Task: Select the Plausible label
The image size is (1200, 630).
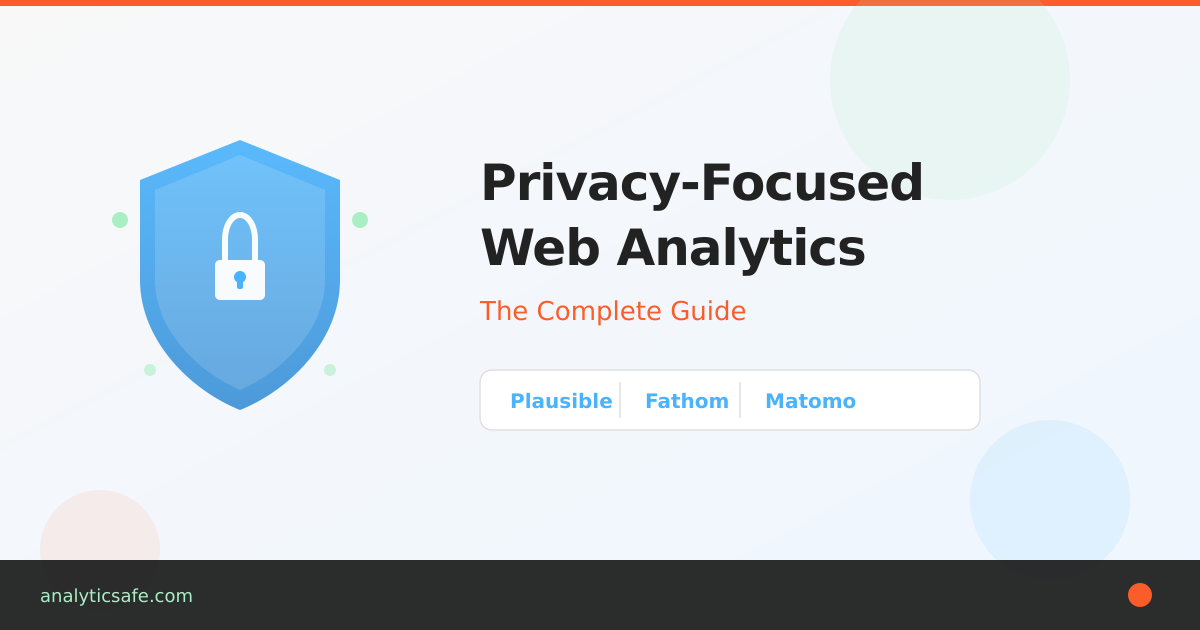Action: (561, 401)
